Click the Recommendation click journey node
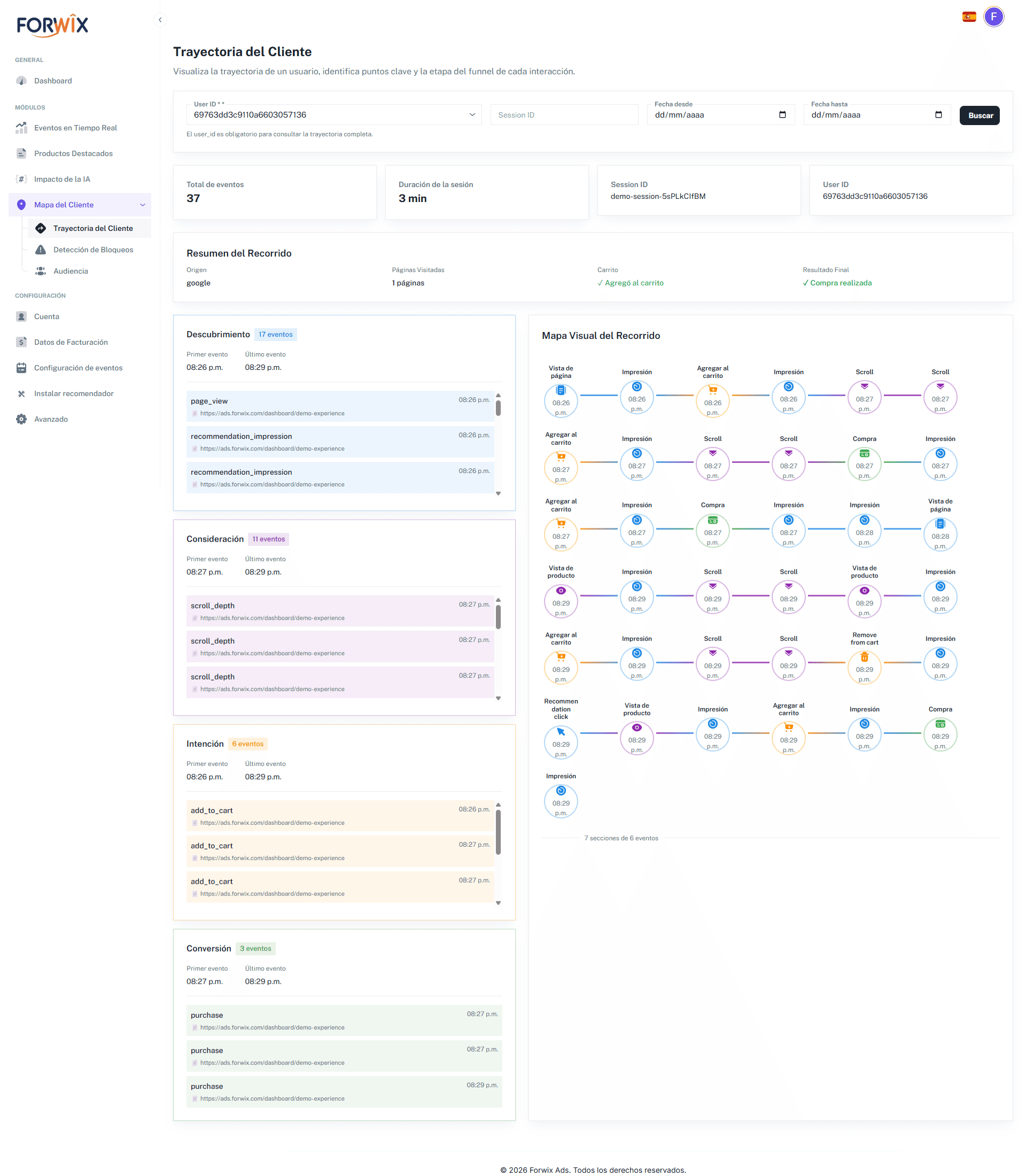1026x1176 pixels. pos(561,742)
